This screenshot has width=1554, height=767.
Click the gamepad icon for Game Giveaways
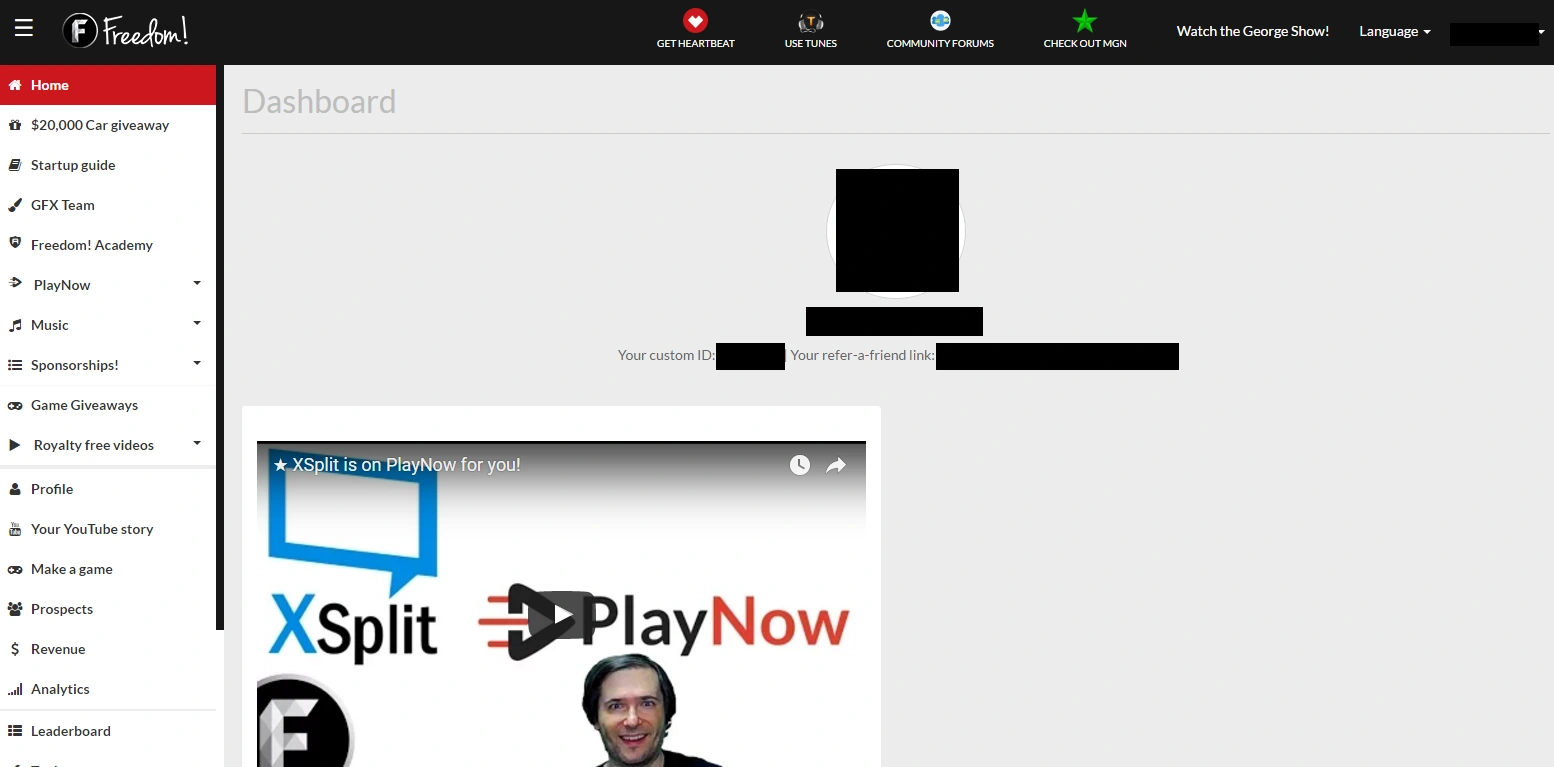pos(14,405)
